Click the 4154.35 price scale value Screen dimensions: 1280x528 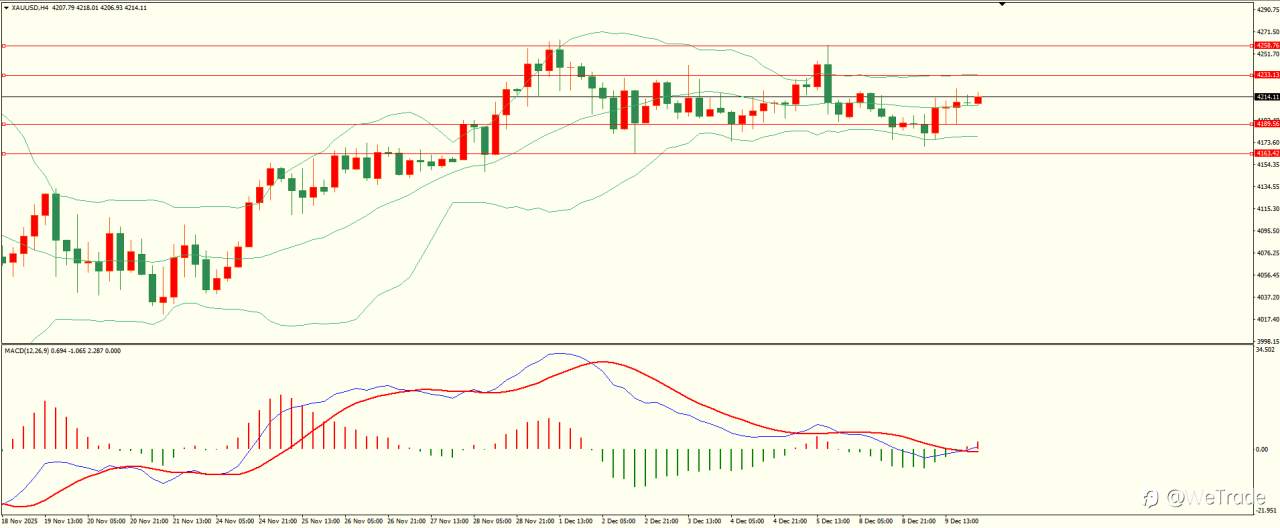[1267, 164]
